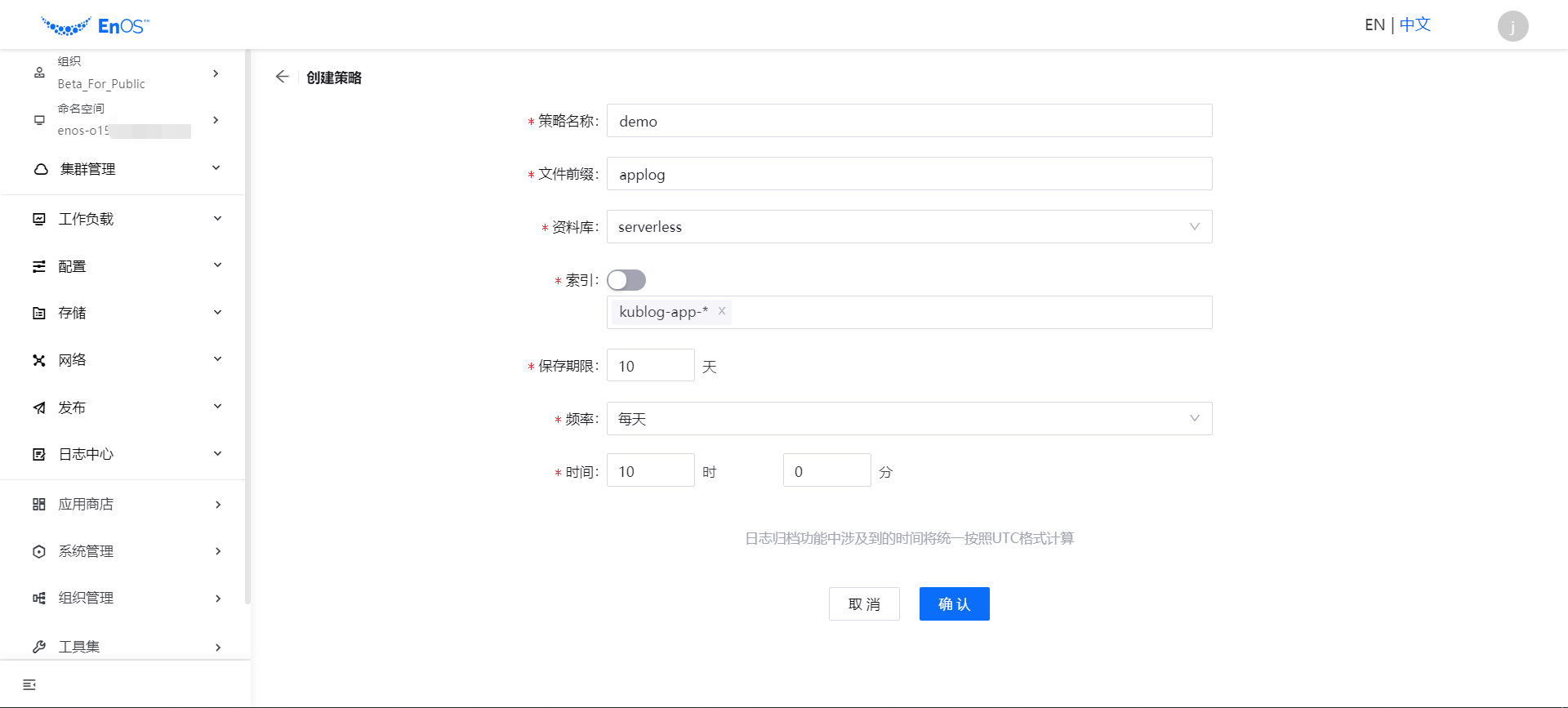Toggle the 索引 switch
The height and width of the screenshot is (708, 1568).
pos(626,280)
